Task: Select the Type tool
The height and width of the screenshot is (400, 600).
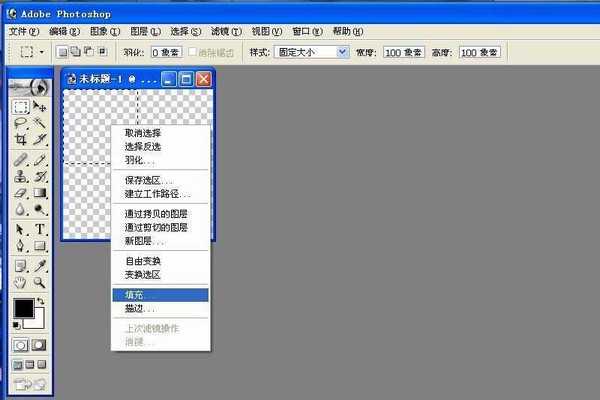Action: pos(39,229)
